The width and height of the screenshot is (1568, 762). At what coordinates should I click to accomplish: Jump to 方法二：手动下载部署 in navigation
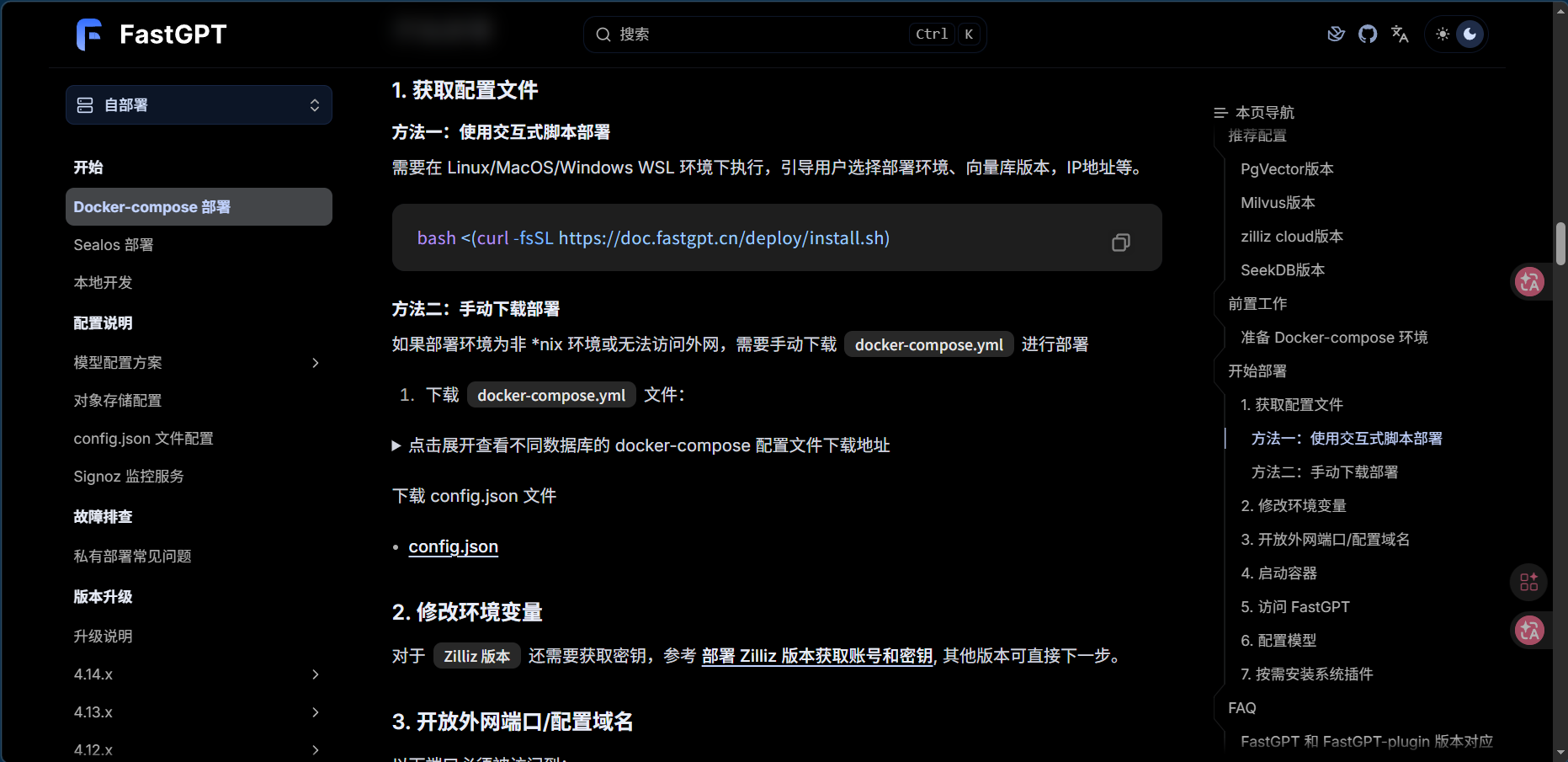(1325, 472)
